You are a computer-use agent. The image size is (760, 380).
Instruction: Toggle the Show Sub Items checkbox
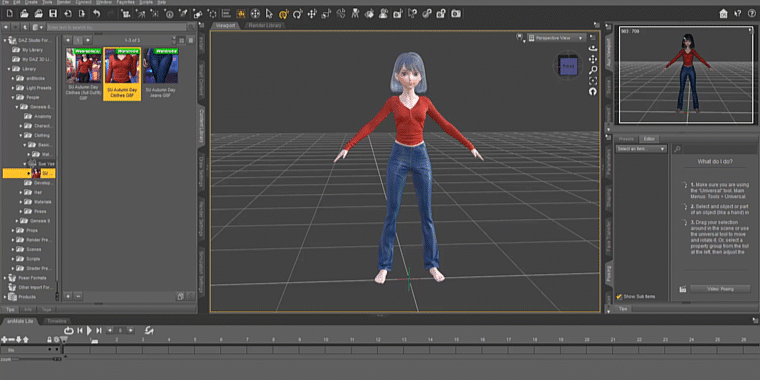619,296
